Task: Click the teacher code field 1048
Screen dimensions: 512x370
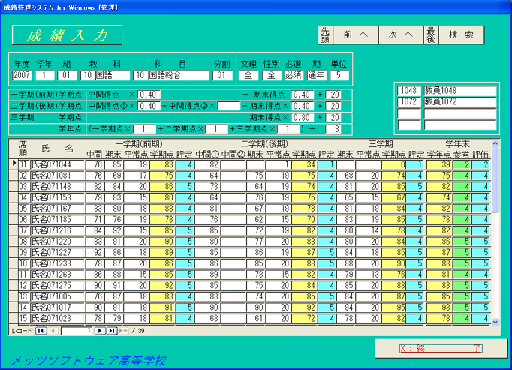Action: (409, 91)
